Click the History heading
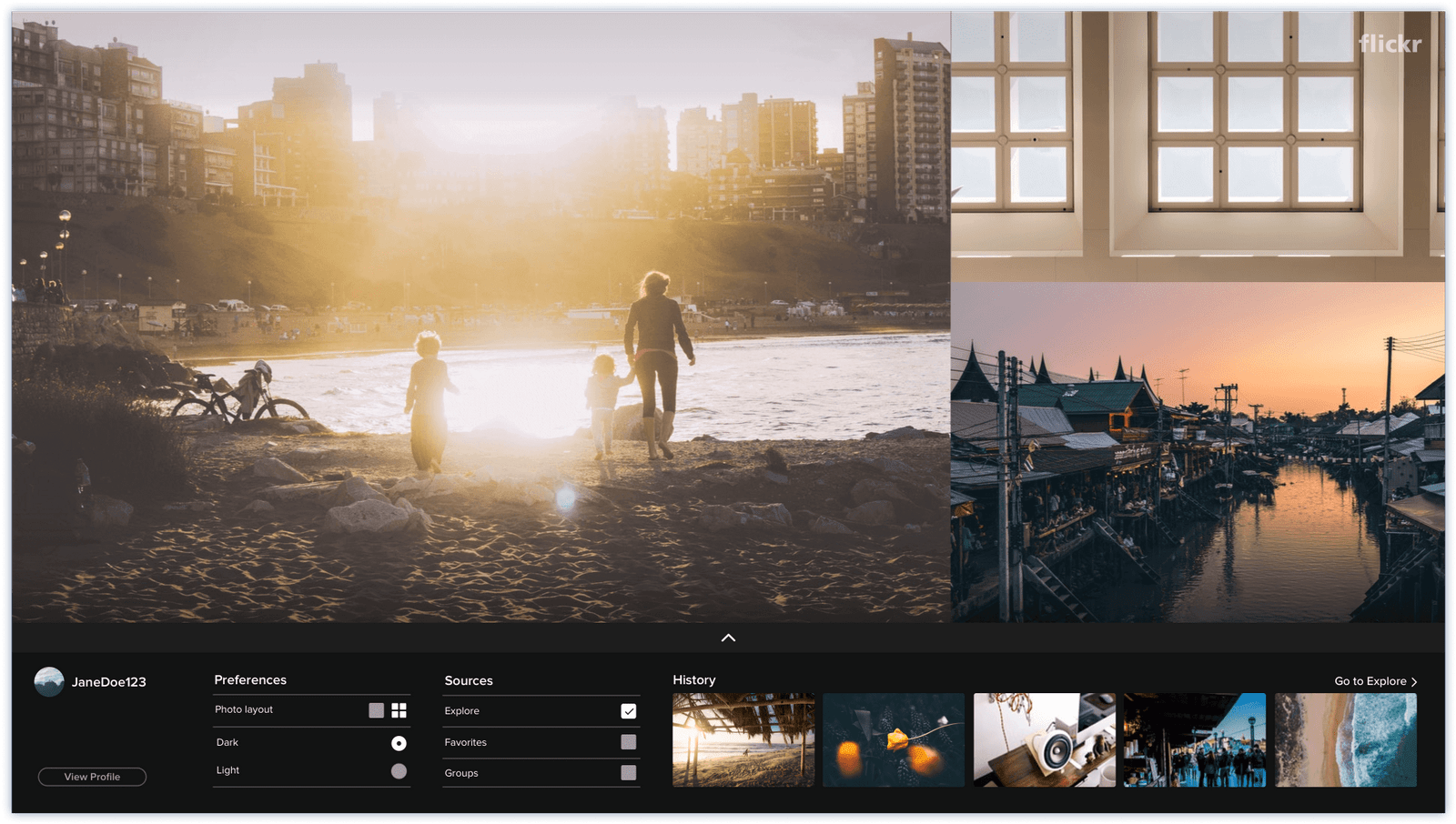The height and width of the screenshot is (824, 1456). 694,679
